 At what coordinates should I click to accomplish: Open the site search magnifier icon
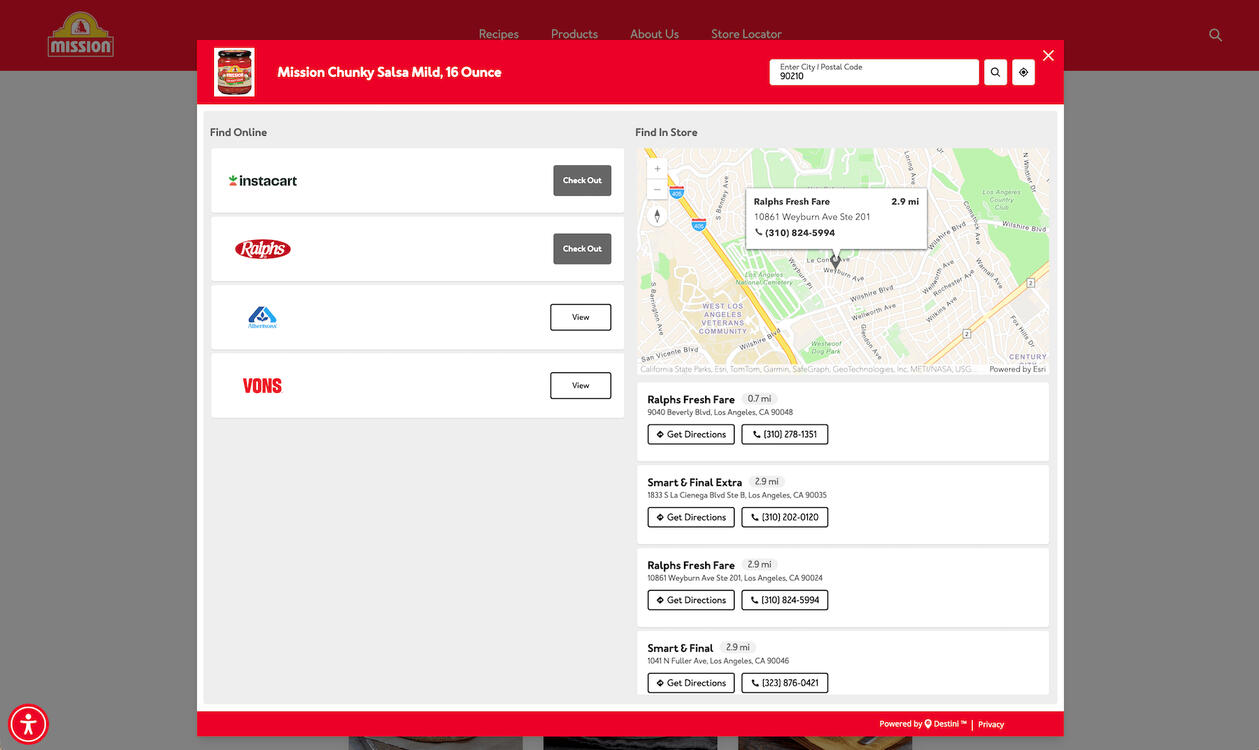[1215, 35]
